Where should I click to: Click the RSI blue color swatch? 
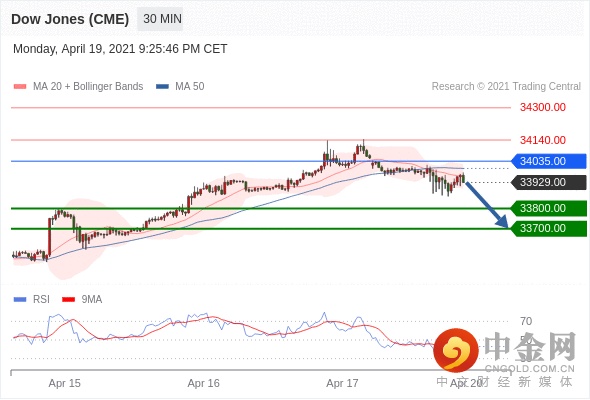pos(20,300)
